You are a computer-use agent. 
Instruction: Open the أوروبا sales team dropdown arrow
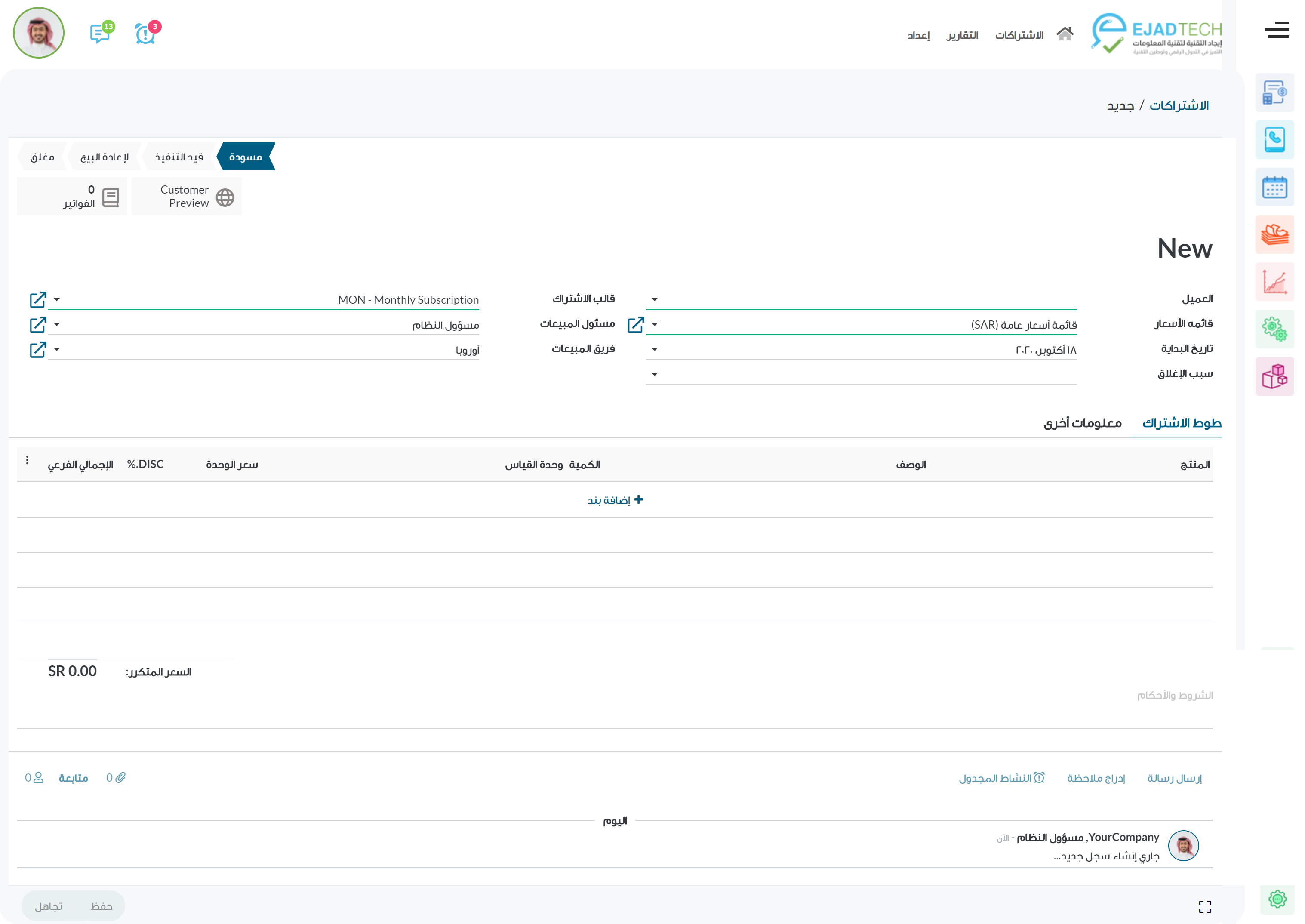pos(56,349)
